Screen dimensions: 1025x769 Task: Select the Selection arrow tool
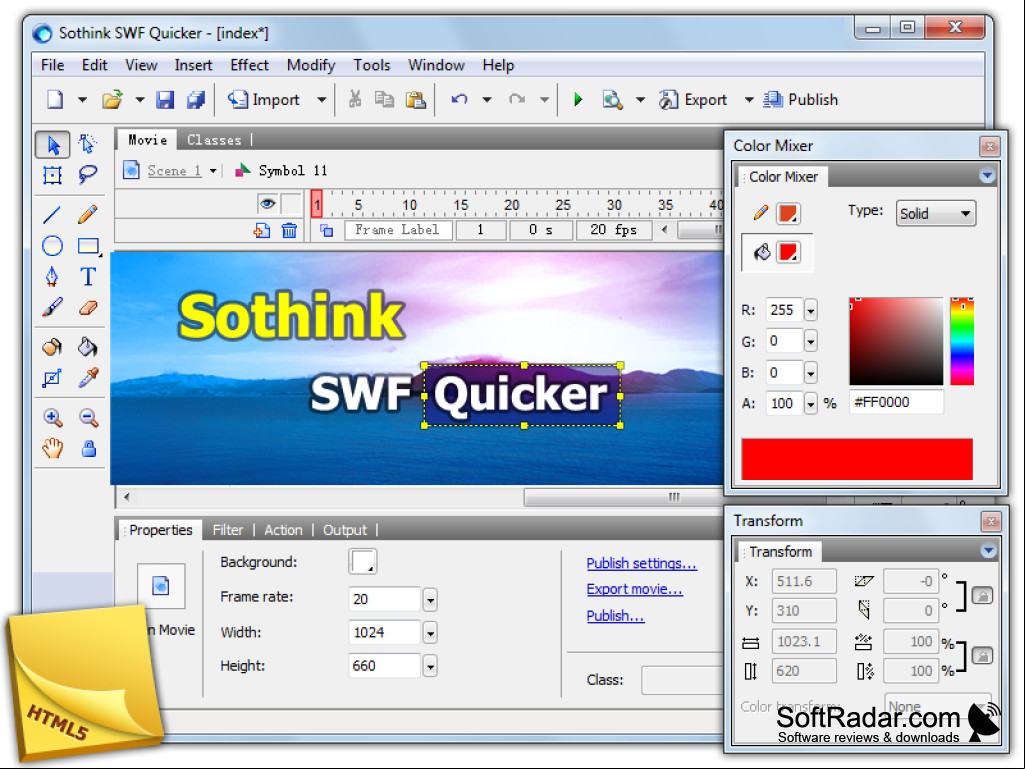[52, 145]
